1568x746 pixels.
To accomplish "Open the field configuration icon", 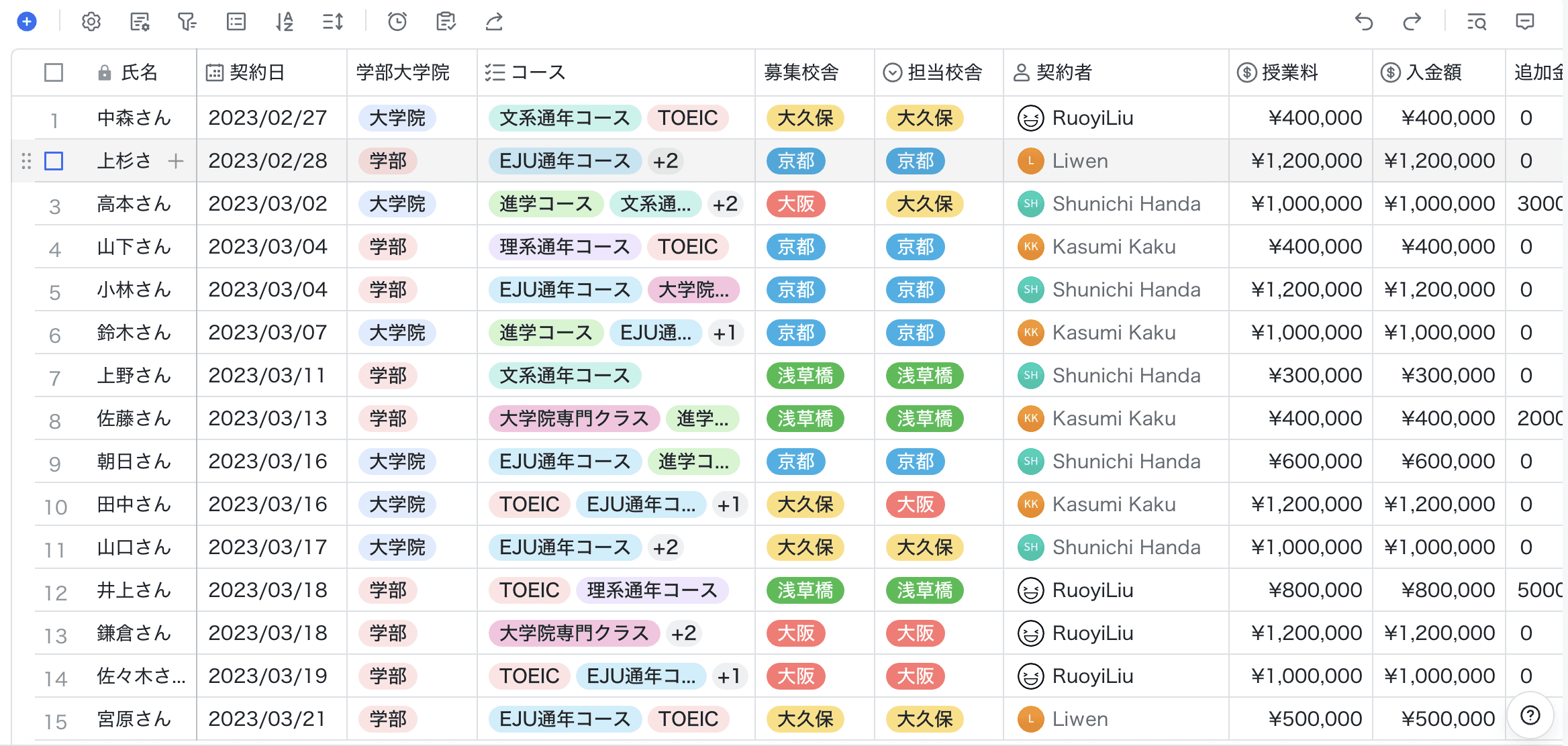I will coord(140,22).
